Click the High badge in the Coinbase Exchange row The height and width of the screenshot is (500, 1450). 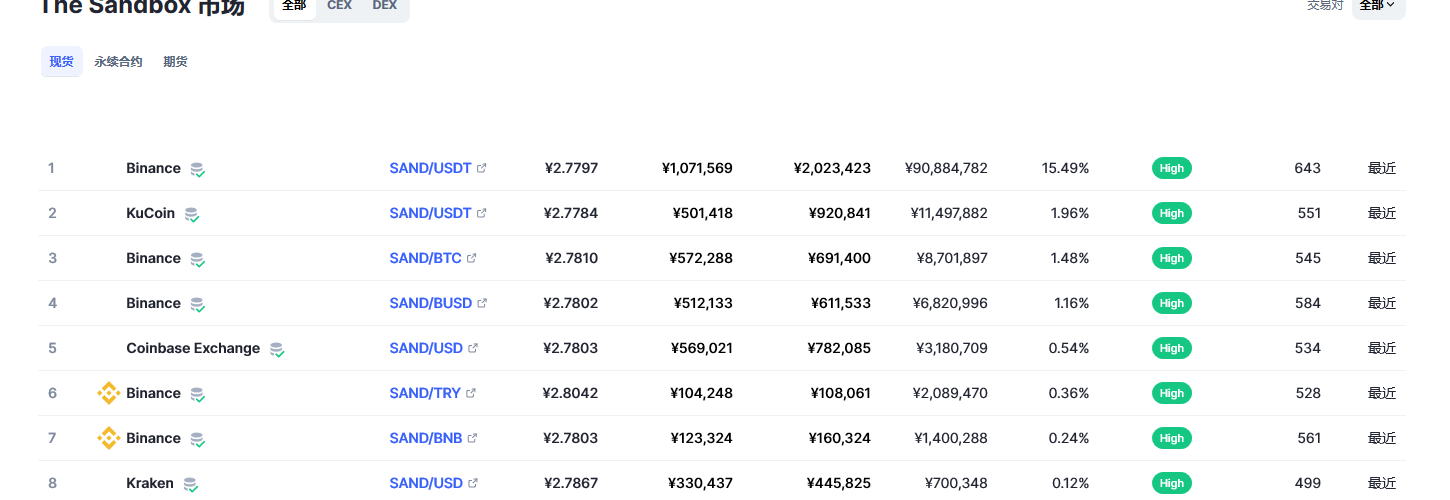point(1172,348)
